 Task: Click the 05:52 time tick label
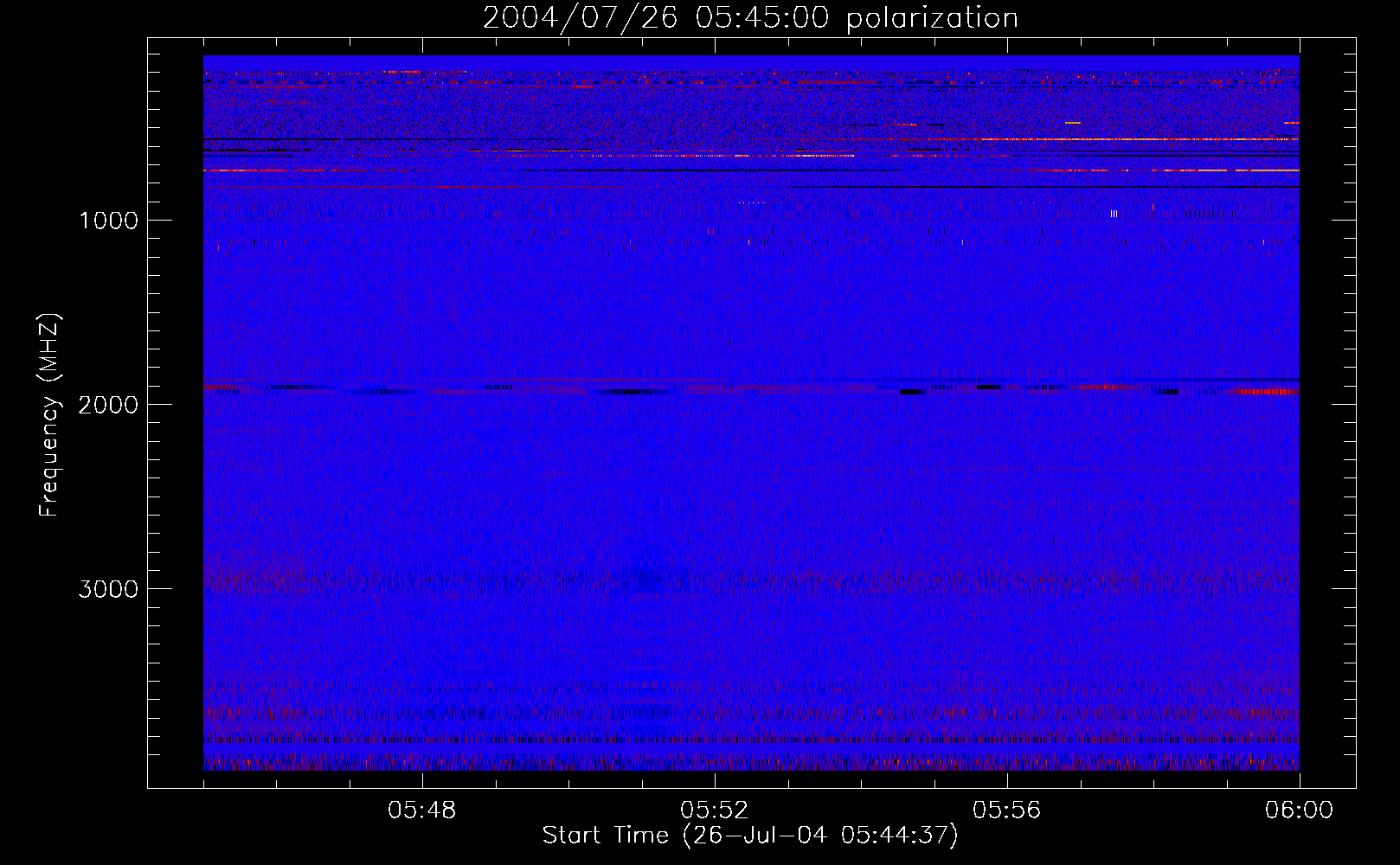point(715,811)
